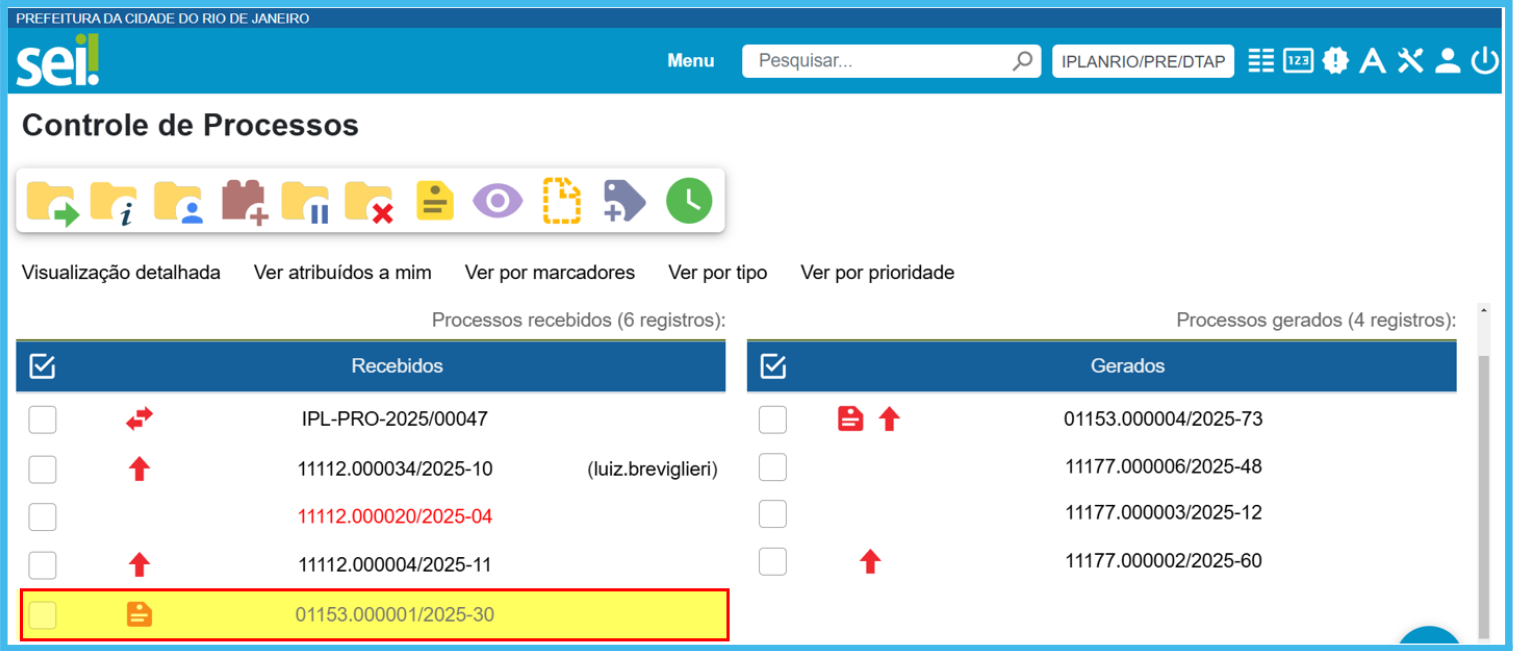Open the Menu in top bar
1513x651 pixels.
691,61
